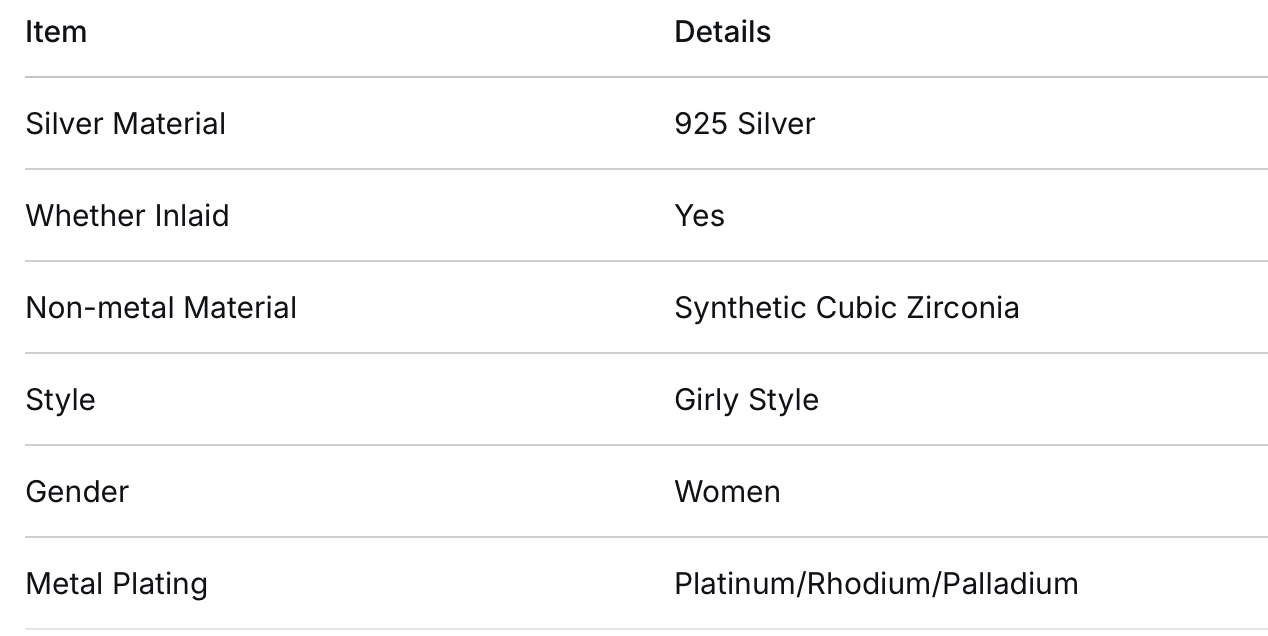1268x636 pixels.
Task: Select the Metal Plating label
Action: [116, 584]
